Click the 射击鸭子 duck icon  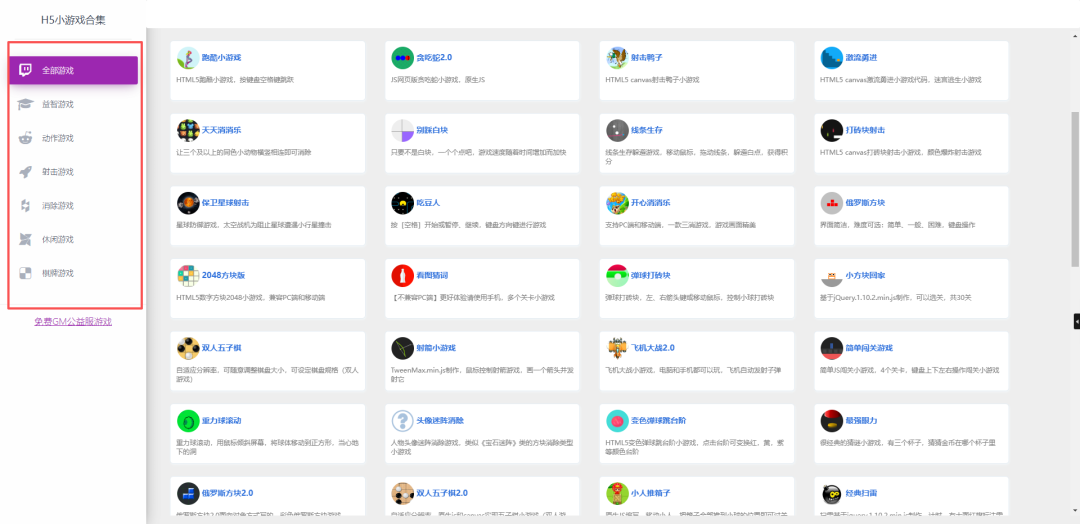tap(617, 57)
